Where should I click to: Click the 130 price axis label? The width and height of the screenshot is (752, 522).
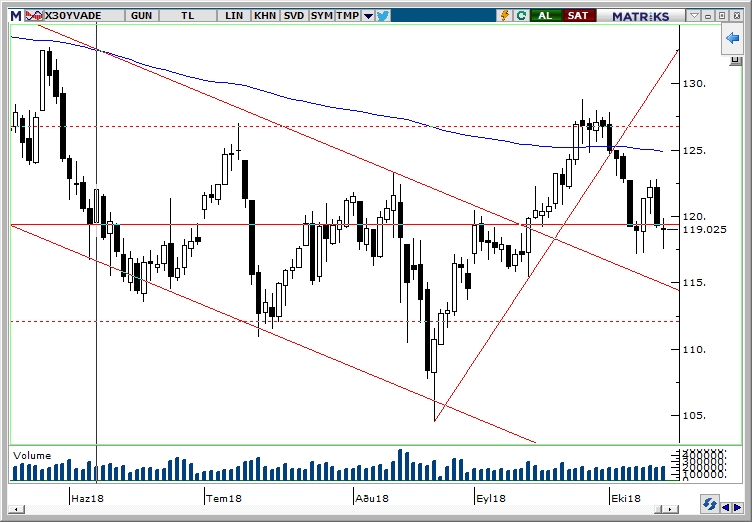694,83
